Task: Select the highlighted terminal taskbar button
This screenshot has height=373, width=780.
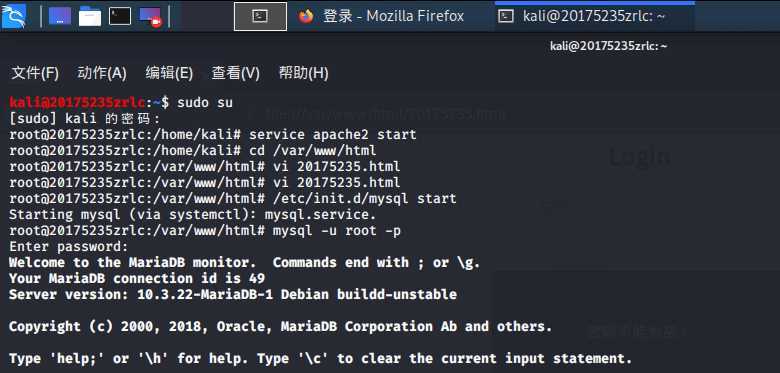Action: 261,16
